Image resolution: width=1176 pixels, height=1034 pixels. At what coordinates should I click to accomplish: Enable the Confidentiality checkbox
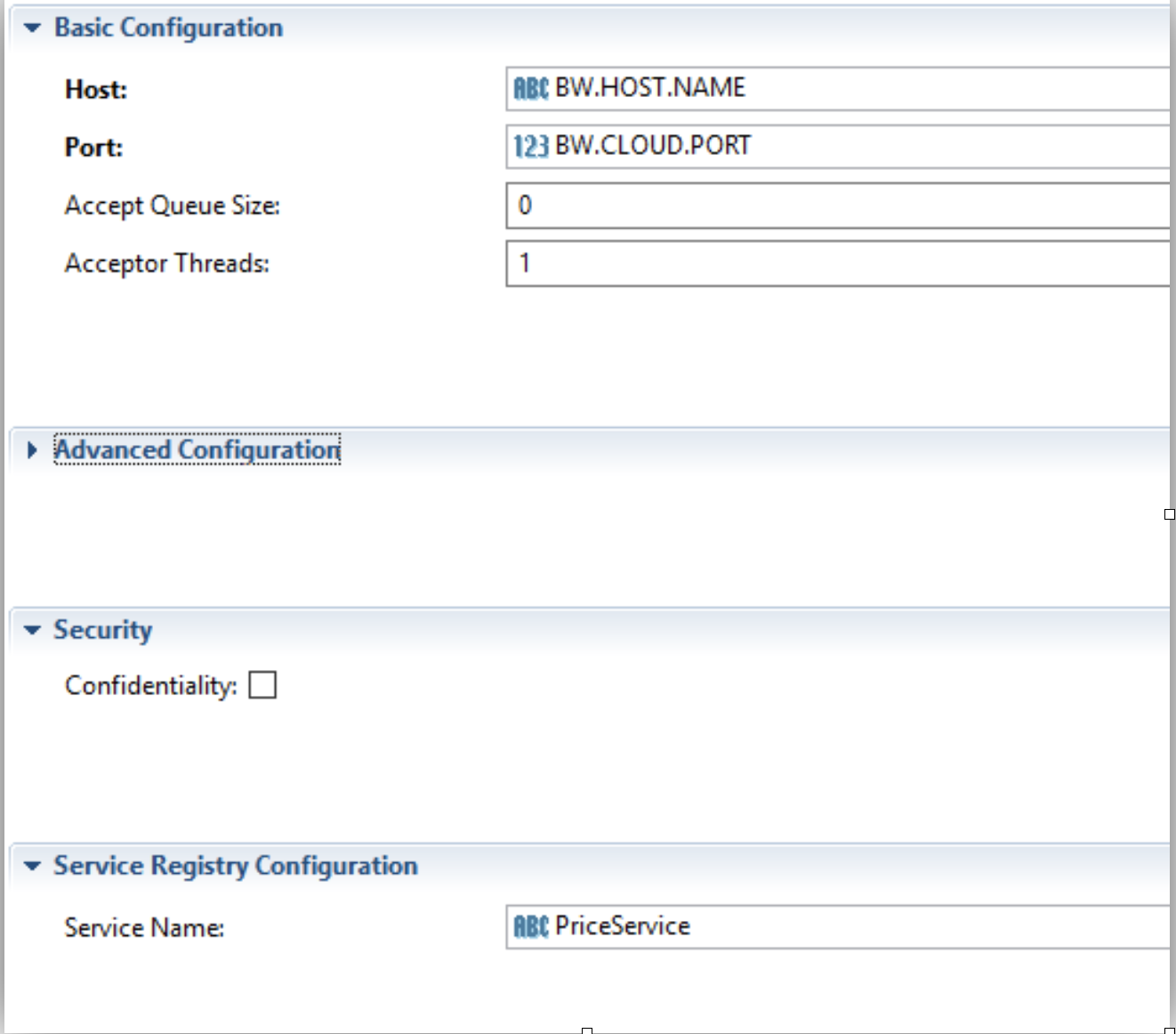tap(262, 685)
